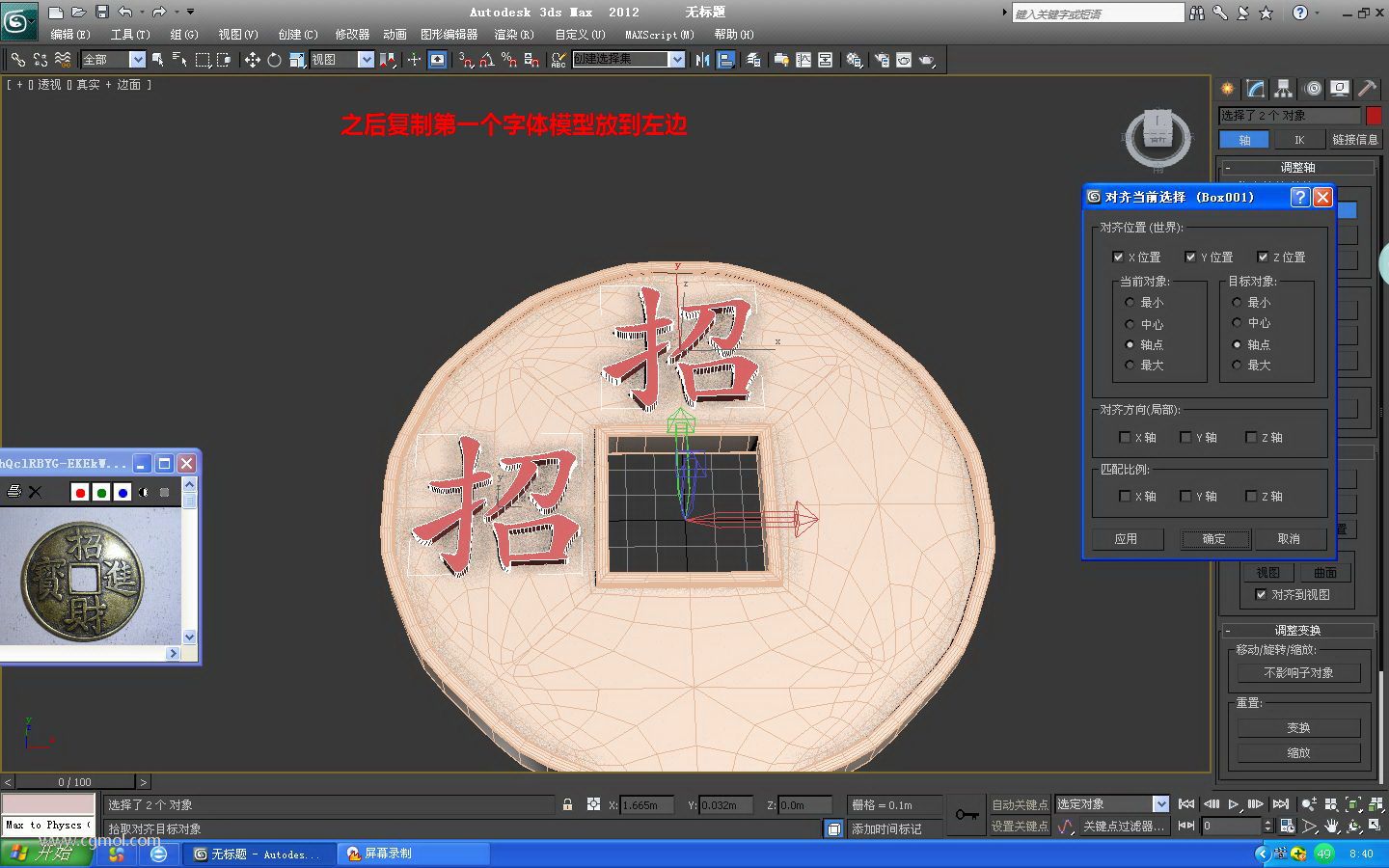Open the Schematic View icon
Image resolution: width=1389 pixels, height=868 pixels.
click(826, 60)
